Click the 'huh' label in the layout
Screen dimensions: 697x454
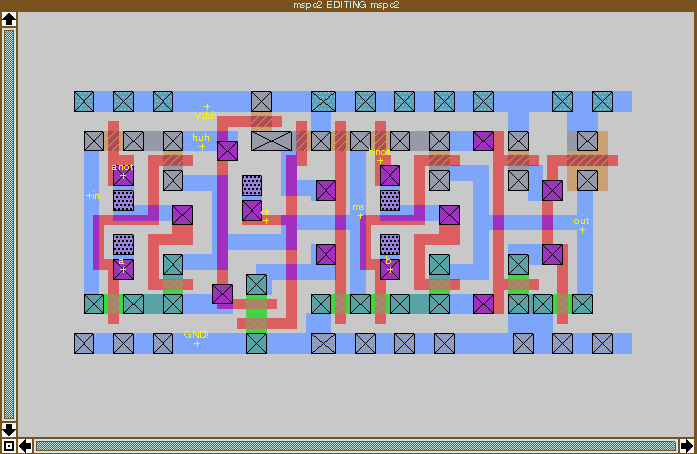[201, 142]
